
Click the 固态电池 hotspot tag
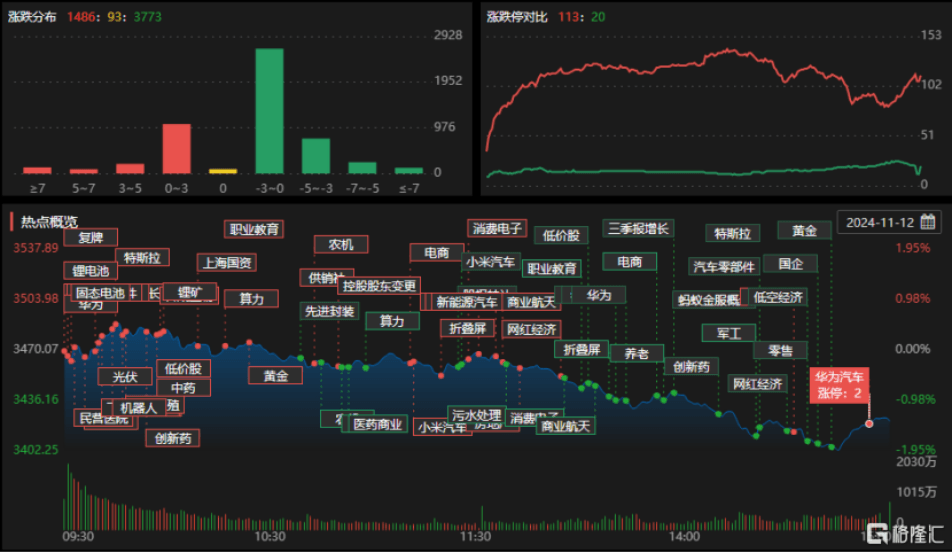pos(99,293)
